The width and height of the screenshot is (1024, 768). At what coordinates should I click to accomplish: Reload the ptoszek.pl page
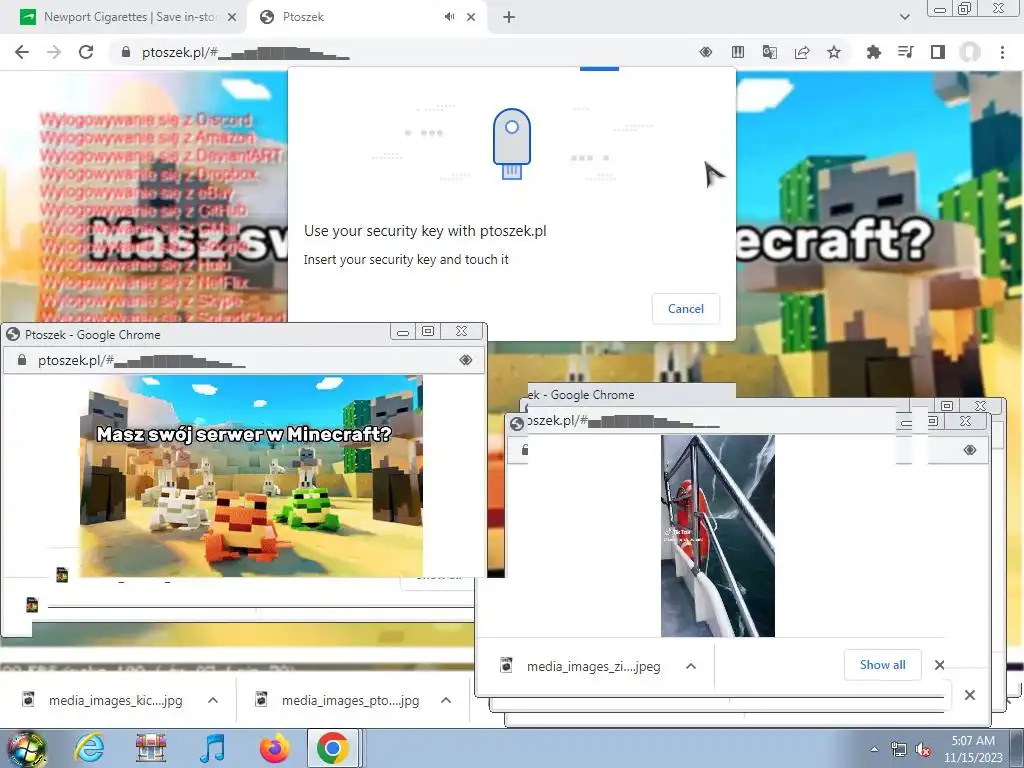pos(86,52)
